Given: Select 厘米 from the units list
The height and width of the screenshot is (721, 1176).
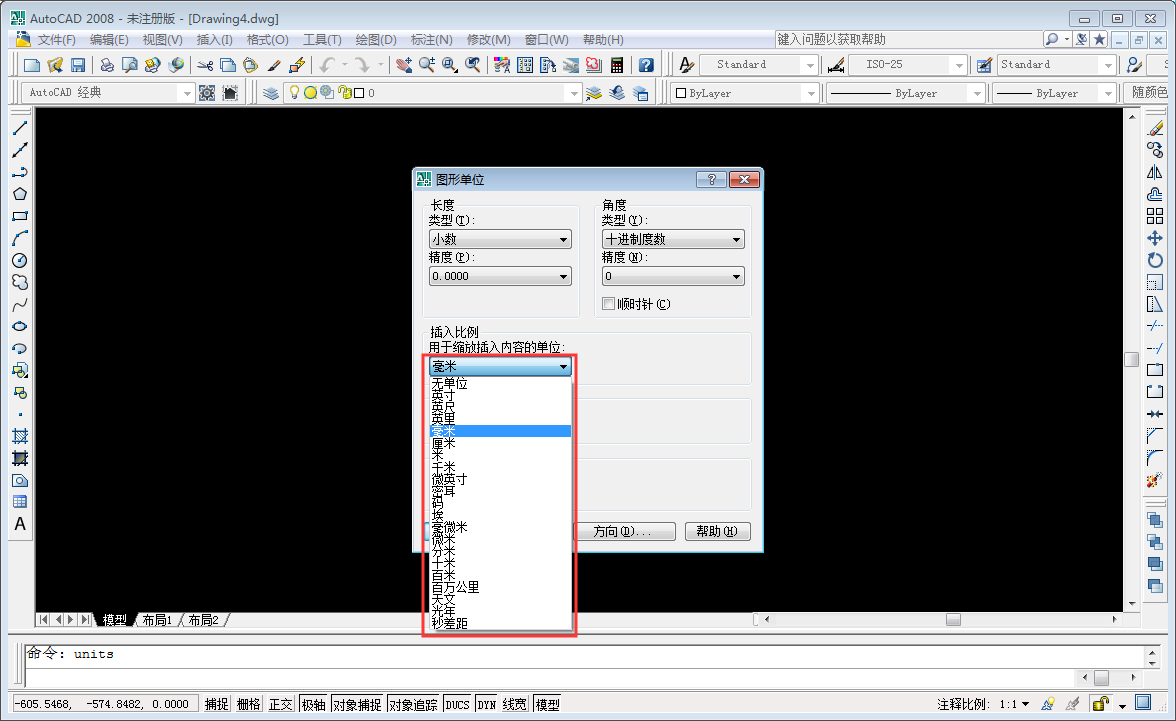Looking at the screenshot, I should pos(445,443).
